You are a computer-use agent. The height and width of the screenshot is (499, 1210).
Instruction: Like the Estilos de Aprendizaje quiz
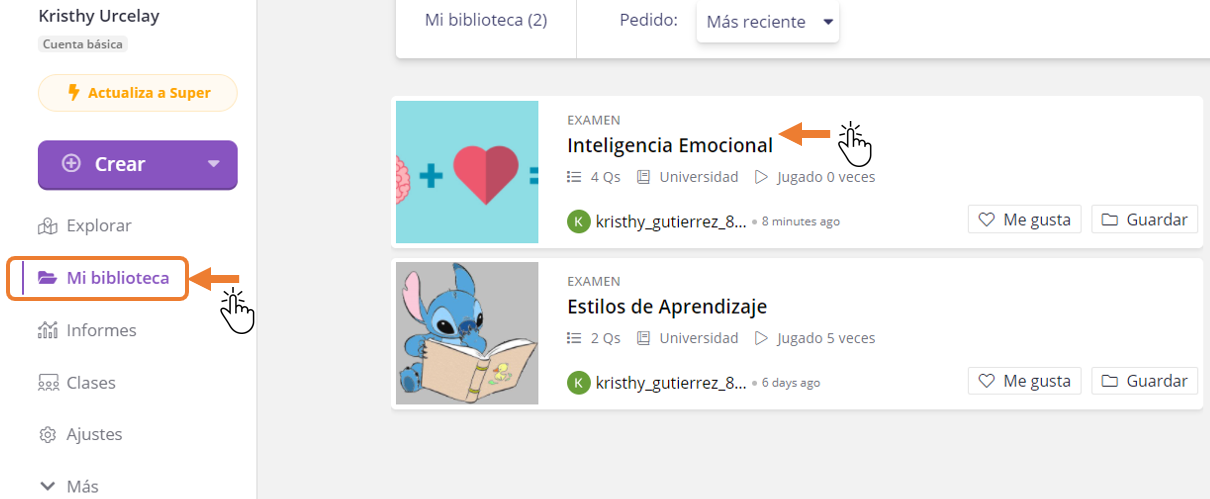coord(1024,381)
